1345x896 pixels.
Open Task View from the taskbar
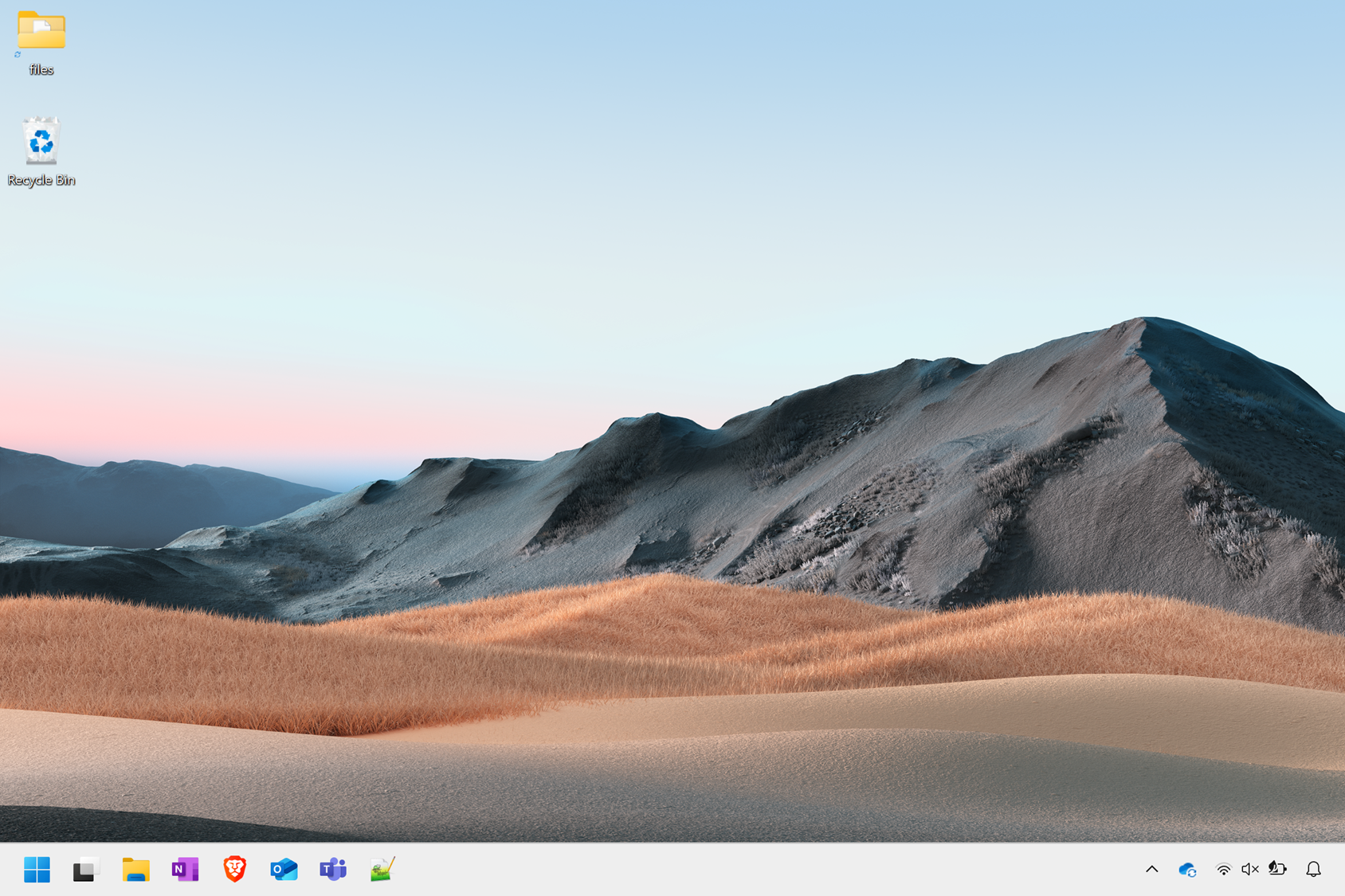coord(85,869)
